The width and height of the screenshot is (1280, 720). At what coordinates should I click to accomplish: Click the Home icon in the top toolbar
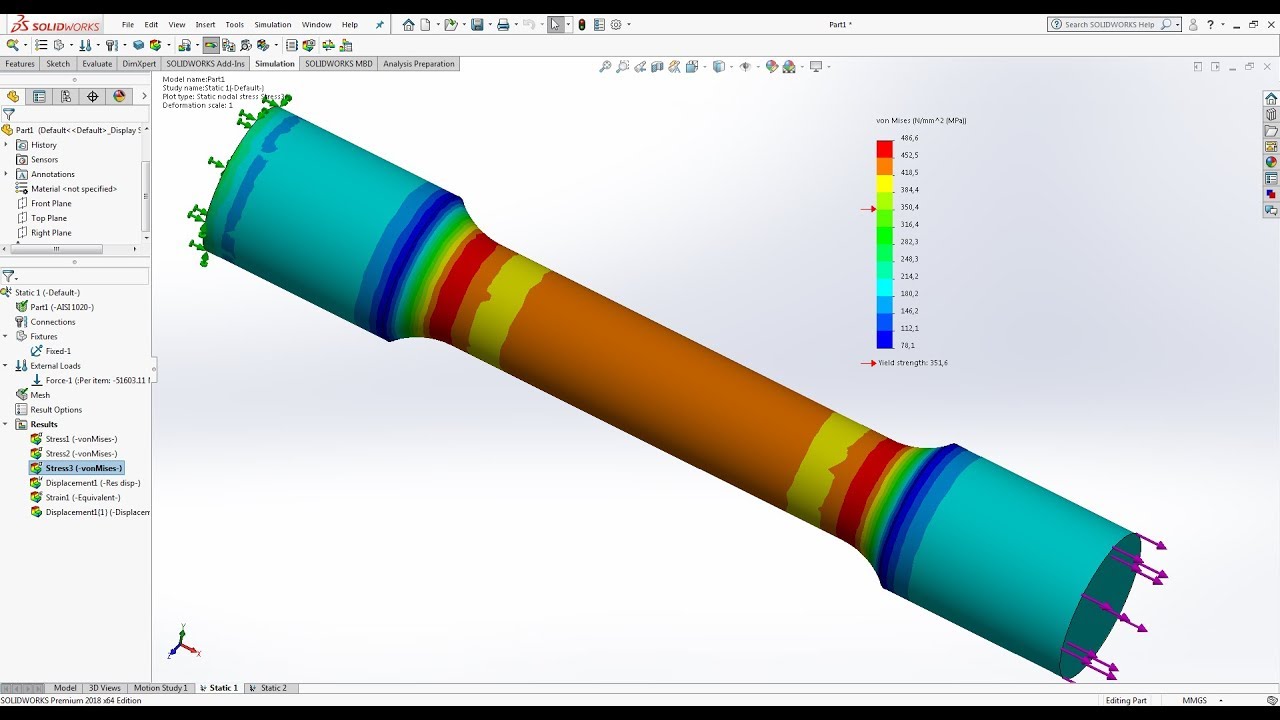408,24
